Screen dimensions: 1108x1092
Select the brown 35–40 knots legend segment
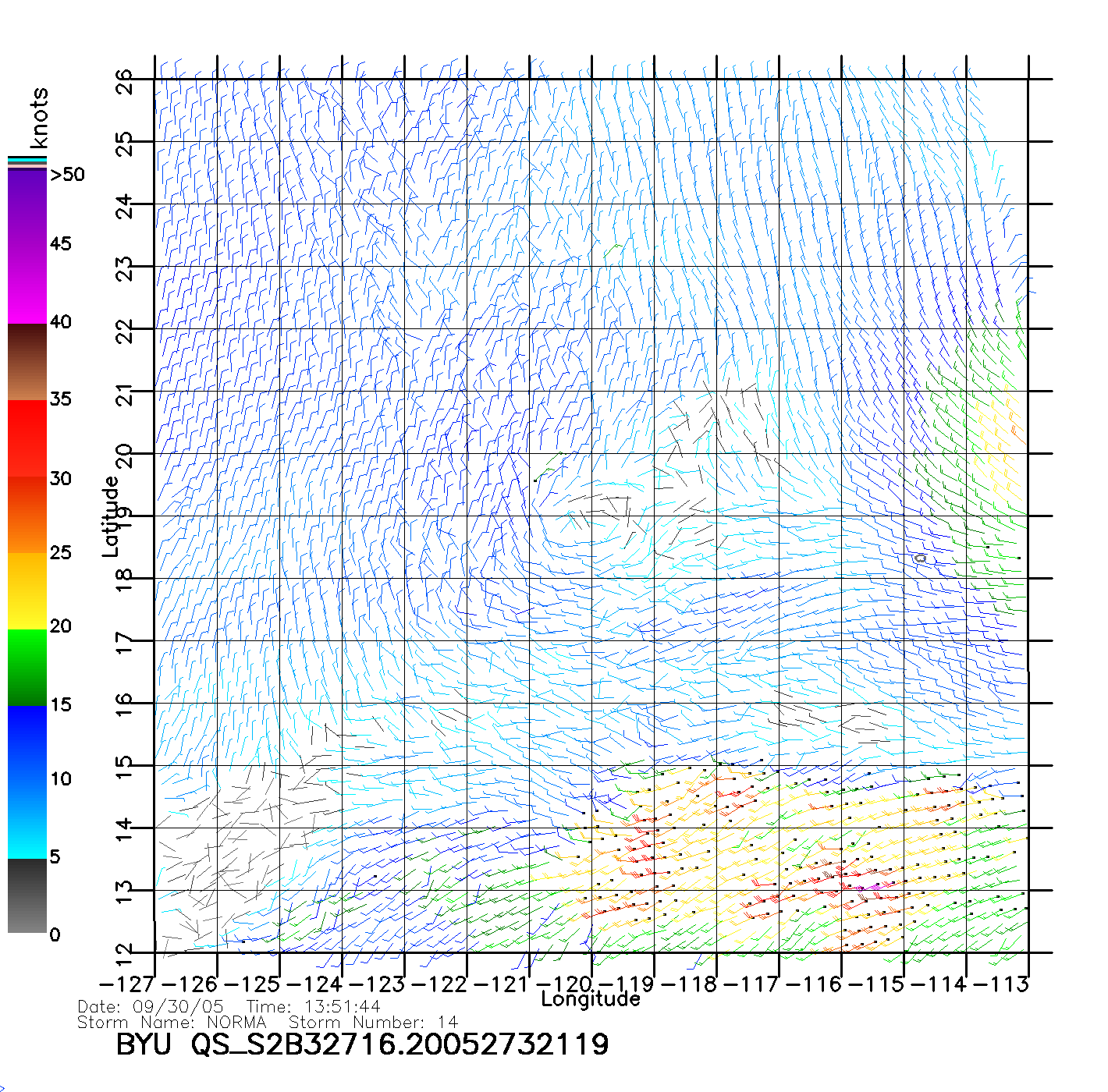pyautogui.click(x=27, y=363)
